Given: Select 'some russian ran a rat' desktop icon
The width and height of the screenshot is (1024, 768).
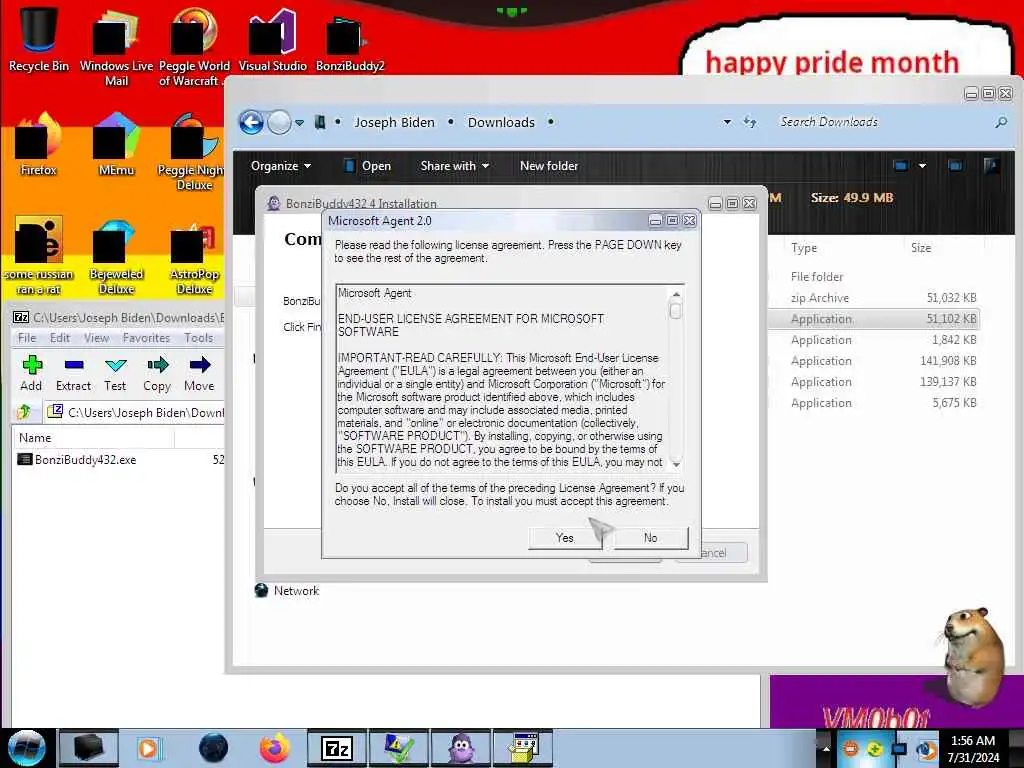Looking at the screenshot, I should (39, 256).
